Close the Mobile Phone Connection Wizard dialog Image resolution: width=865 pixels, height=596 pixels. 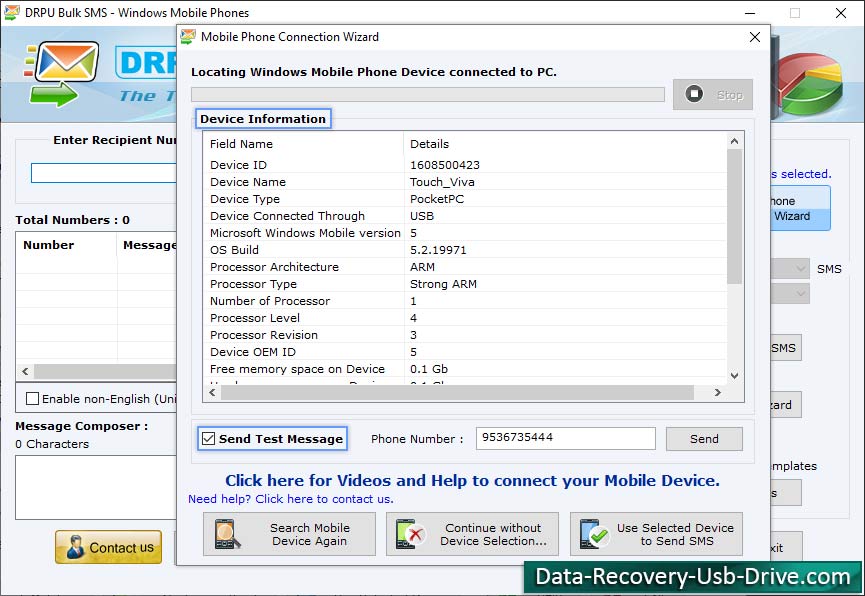click(x=755, y=37)
